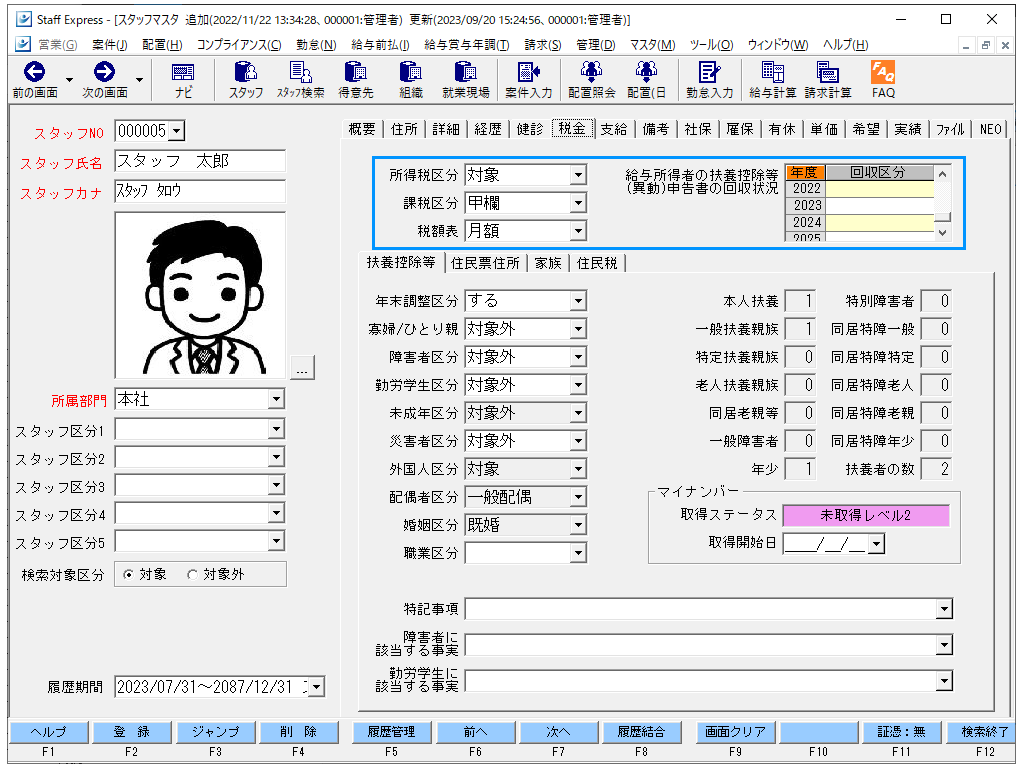
Task: Open the 所属部門 dropdown showing 本社
Action: tap(276, 399)
